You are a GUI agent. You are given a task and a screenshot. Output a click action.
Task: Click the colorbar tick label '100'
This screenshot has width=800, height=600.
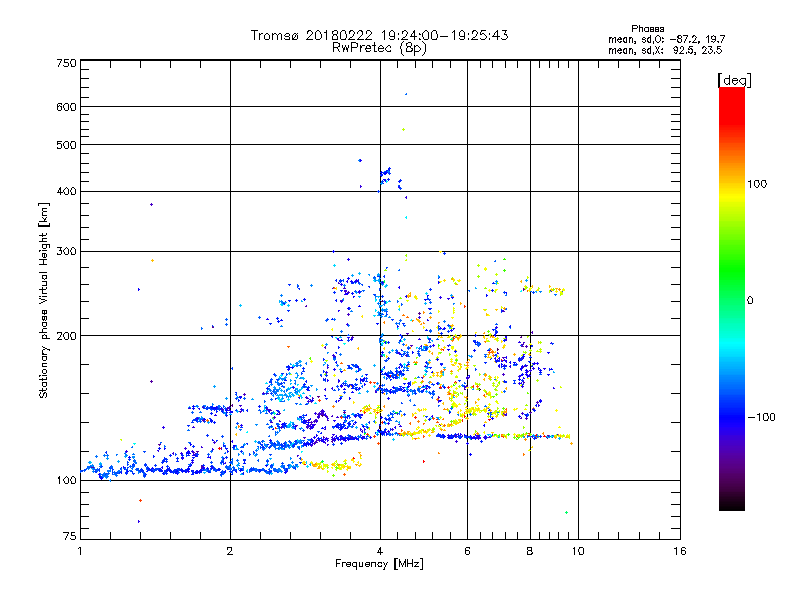point(757,184)
